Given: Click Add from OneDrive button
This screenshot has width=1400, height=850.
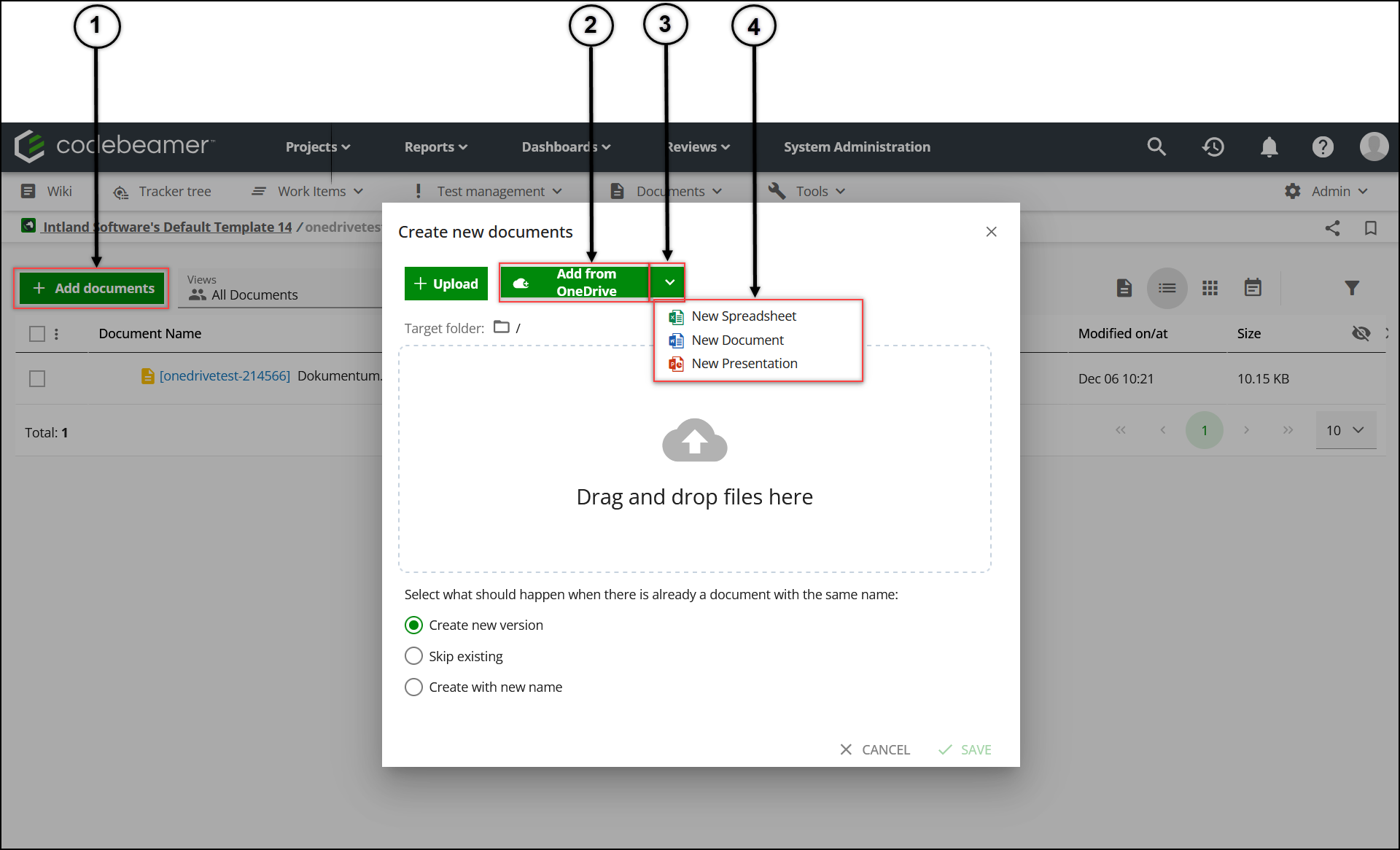Looking at the screenshot, I should [575, 282].
